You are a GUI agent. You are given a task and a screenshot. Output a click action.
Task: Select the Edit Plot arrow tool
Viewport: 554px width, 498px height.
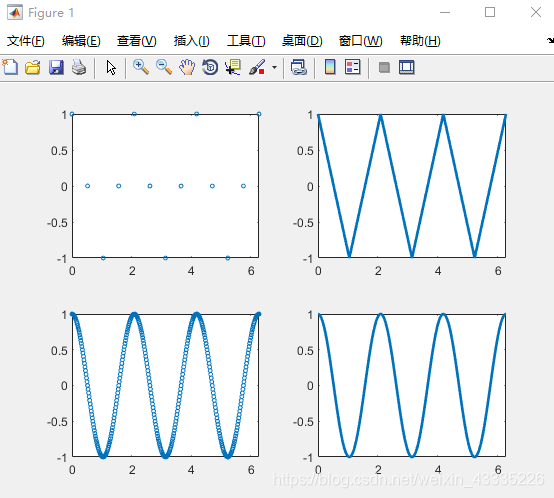click(111, 67)
